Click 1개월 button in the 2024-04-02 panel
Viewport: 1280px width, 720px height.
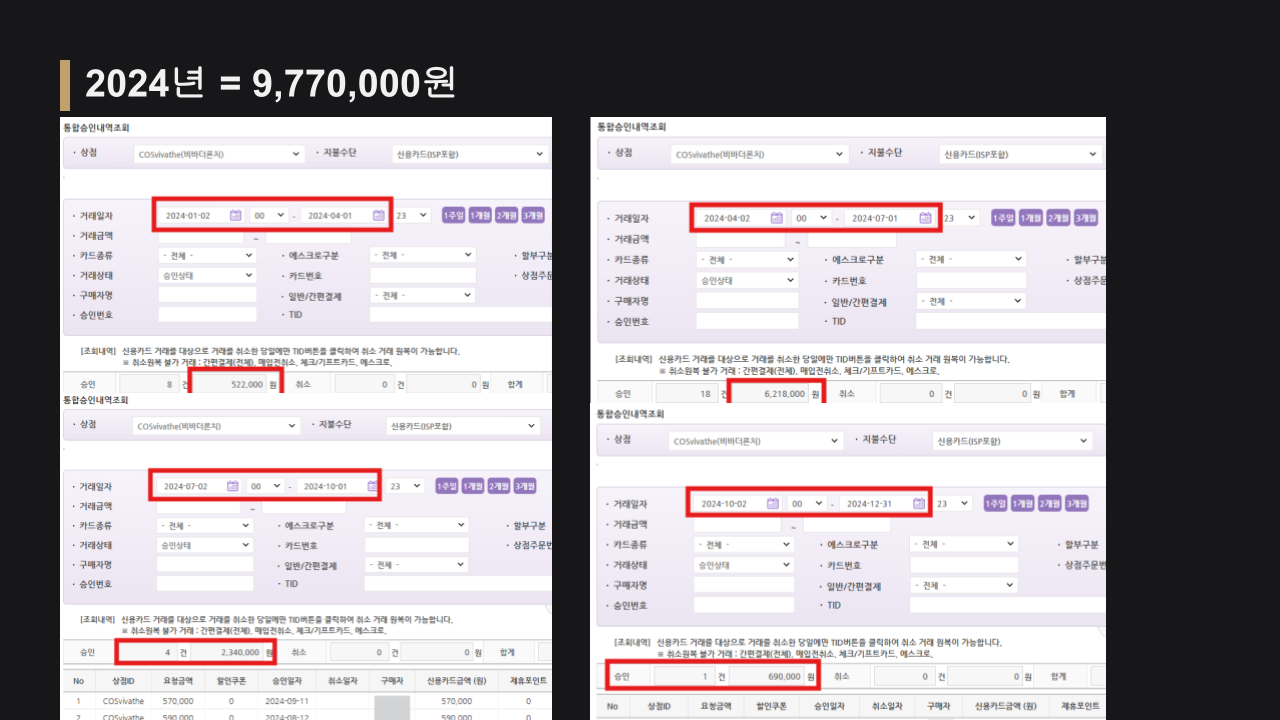point(1031,218)
